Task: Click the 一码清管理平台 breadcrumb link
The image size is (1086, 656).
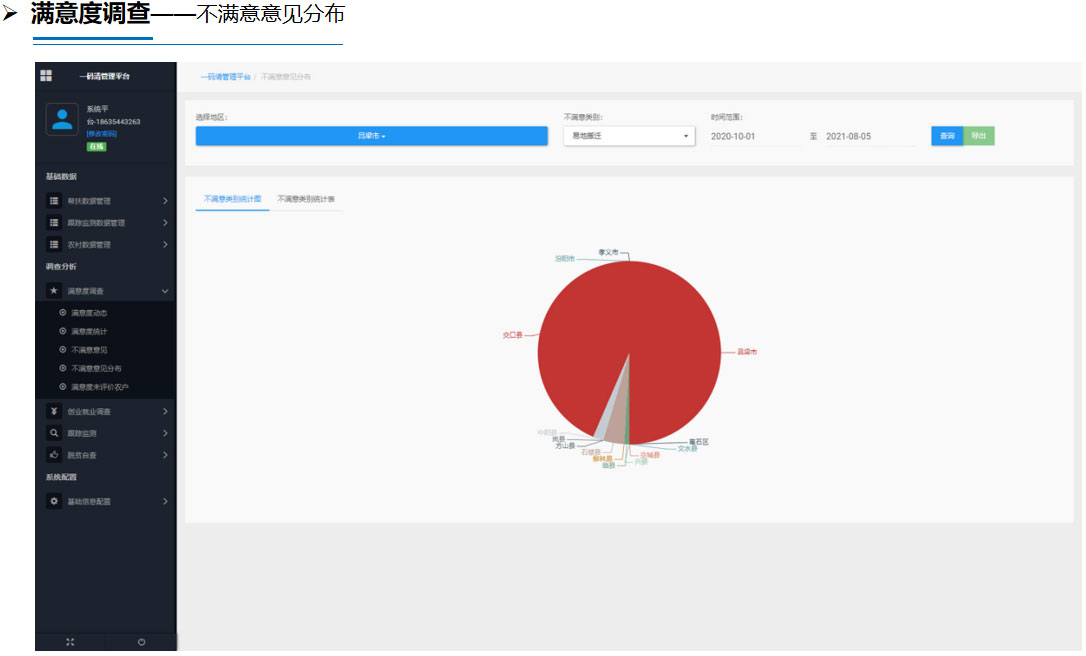Action: pyautogui.click(x=225, y=77)
